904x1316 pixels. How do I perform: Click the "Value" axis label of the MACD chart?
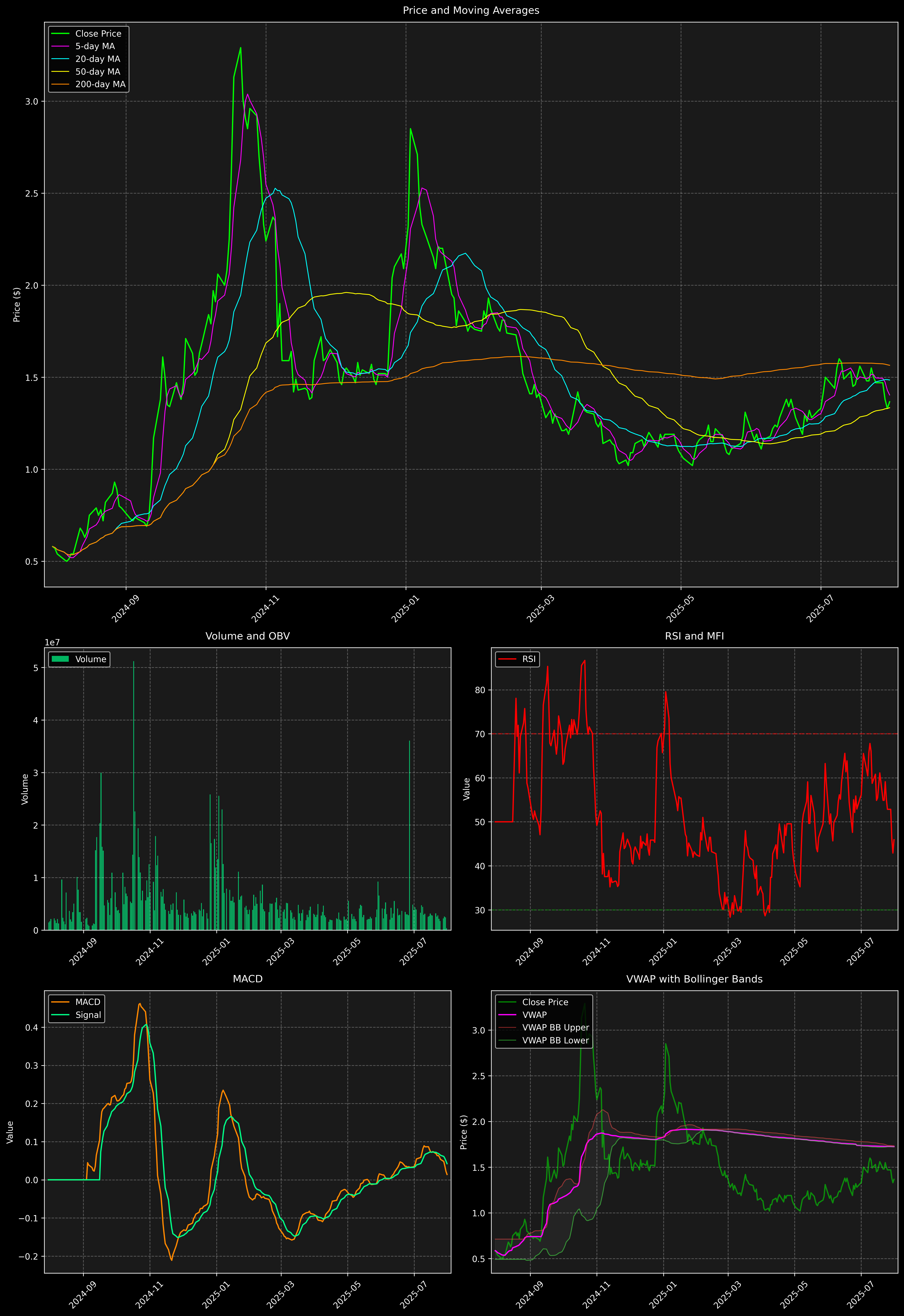(x=10, y=1132)
